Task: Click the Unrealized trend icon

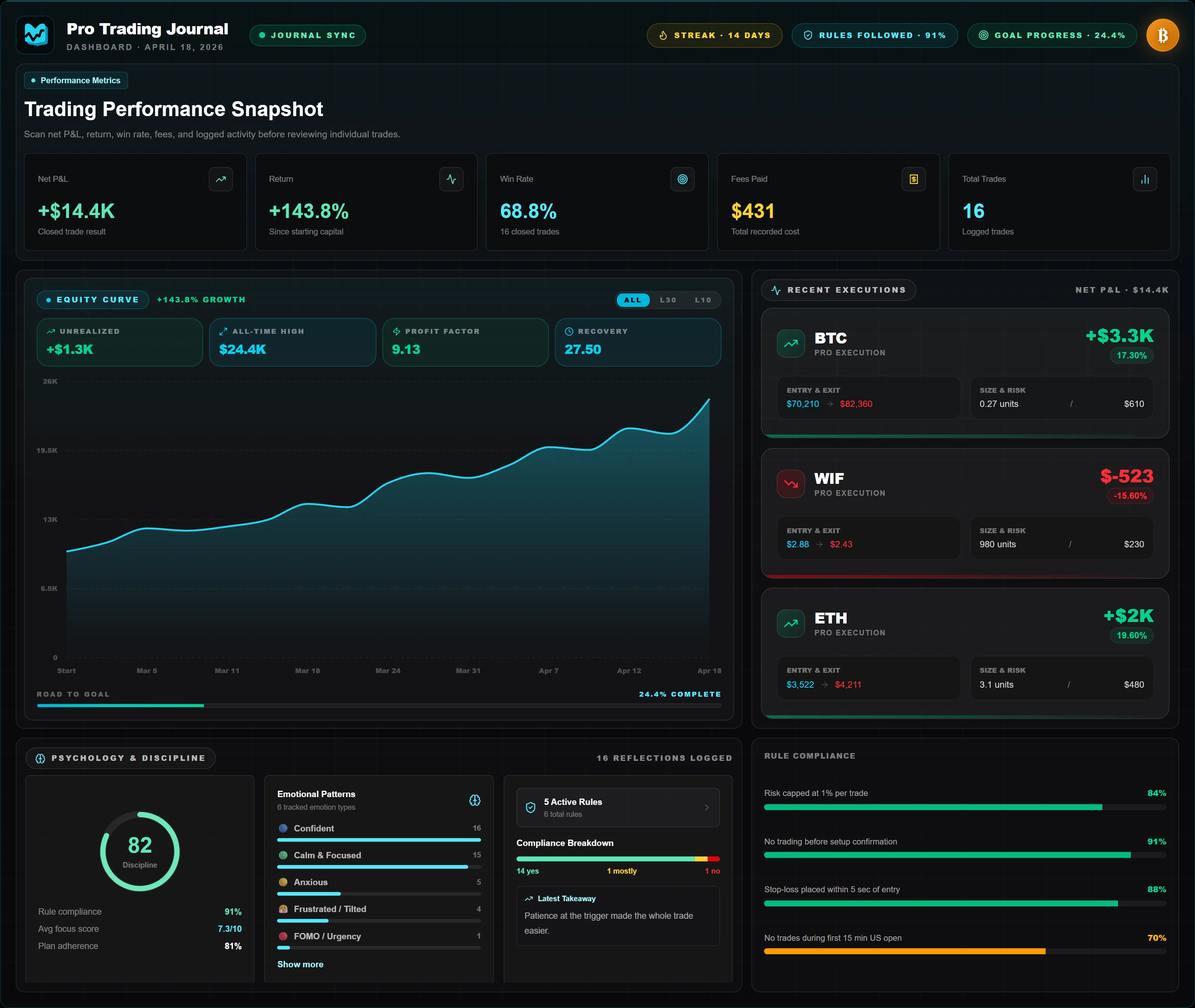Action: (51, 332)
